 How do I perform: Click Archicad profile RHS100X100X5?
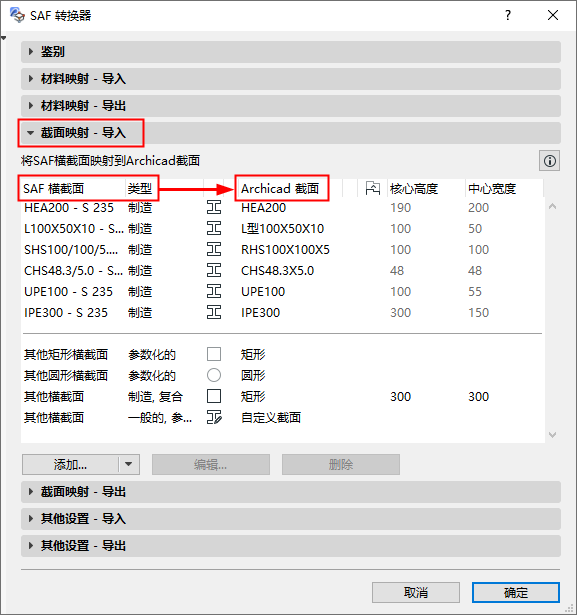click(285, 249)
